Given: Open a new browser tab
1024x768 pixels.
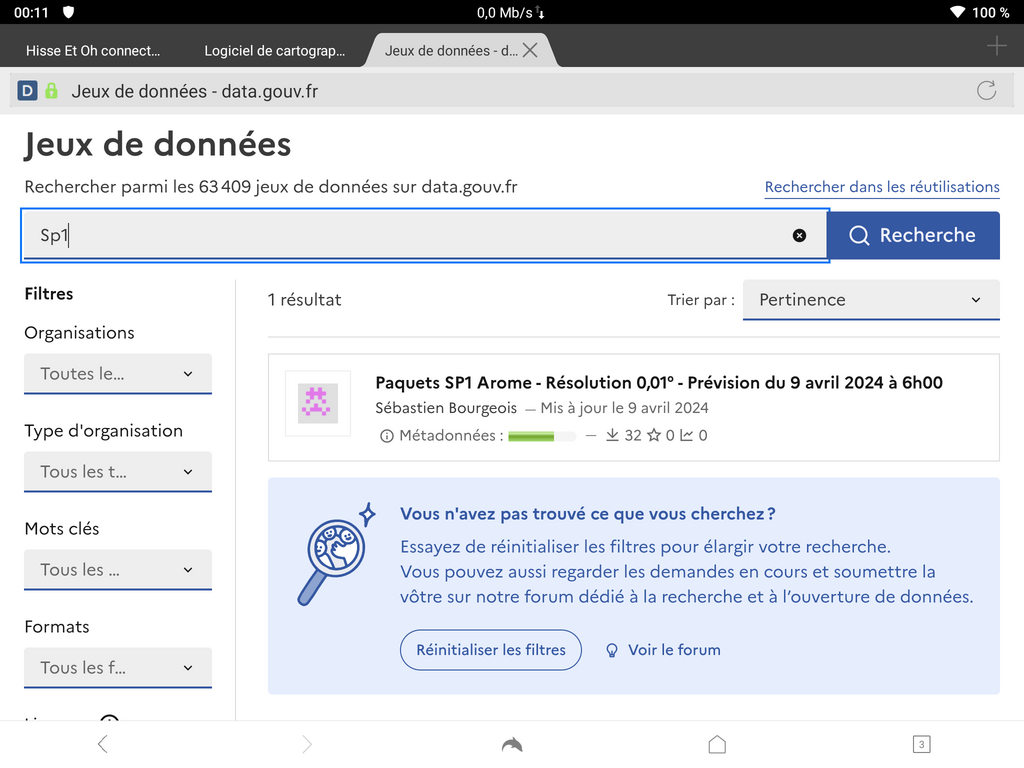Looking at the screenshot, I should point(997,46).
